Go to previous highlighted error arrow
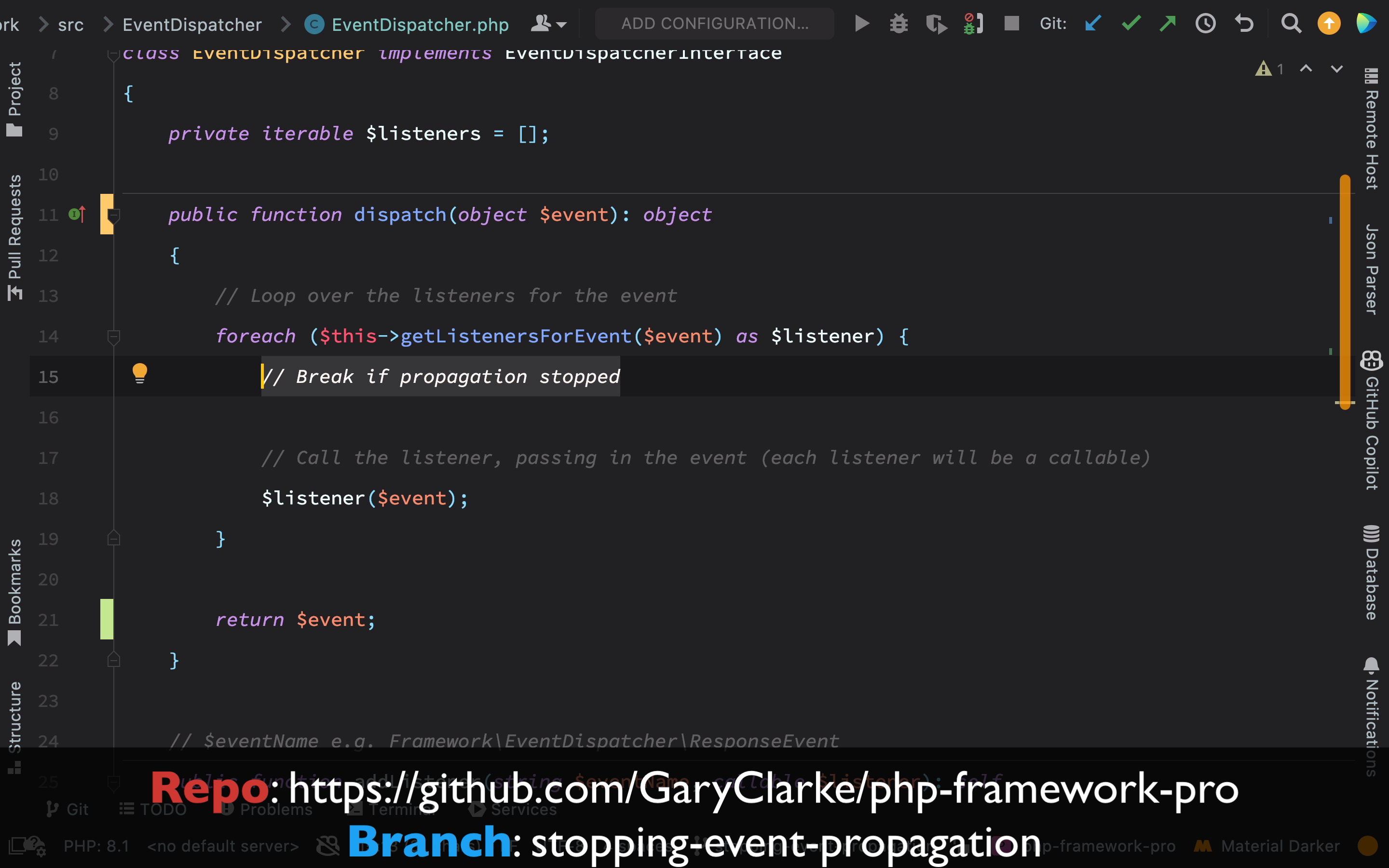 pyautogui.click(x=1306, y=69)
